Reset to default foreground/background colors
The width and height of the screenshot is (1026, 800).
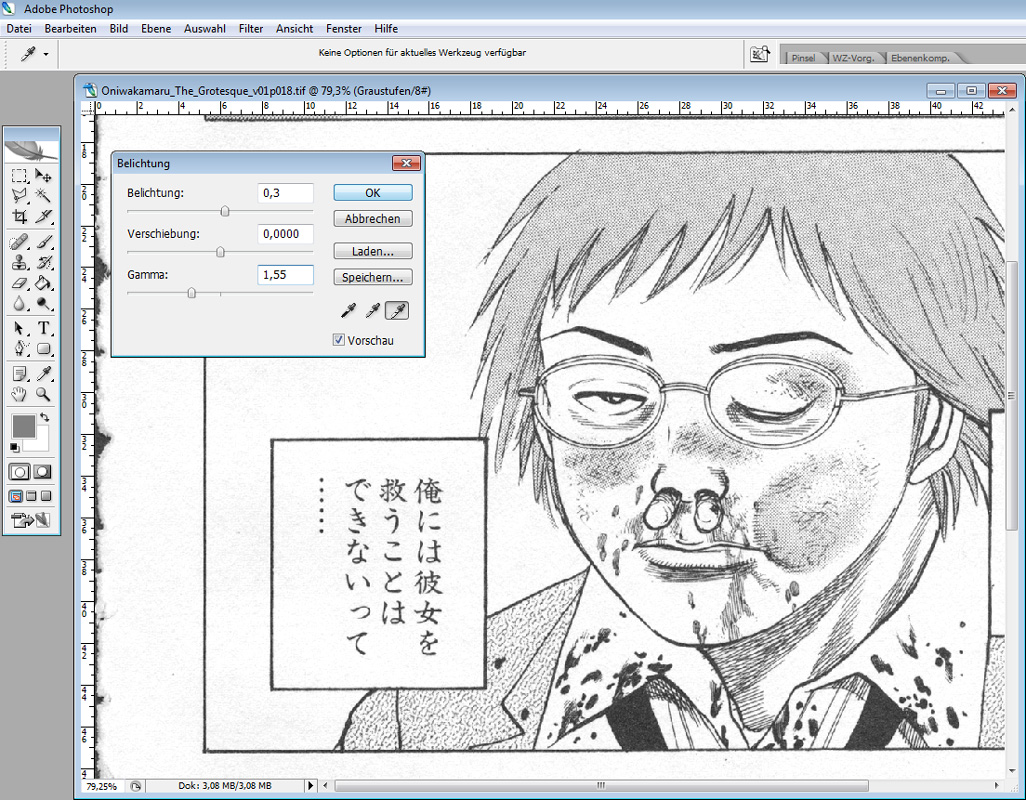pos(15,447)
